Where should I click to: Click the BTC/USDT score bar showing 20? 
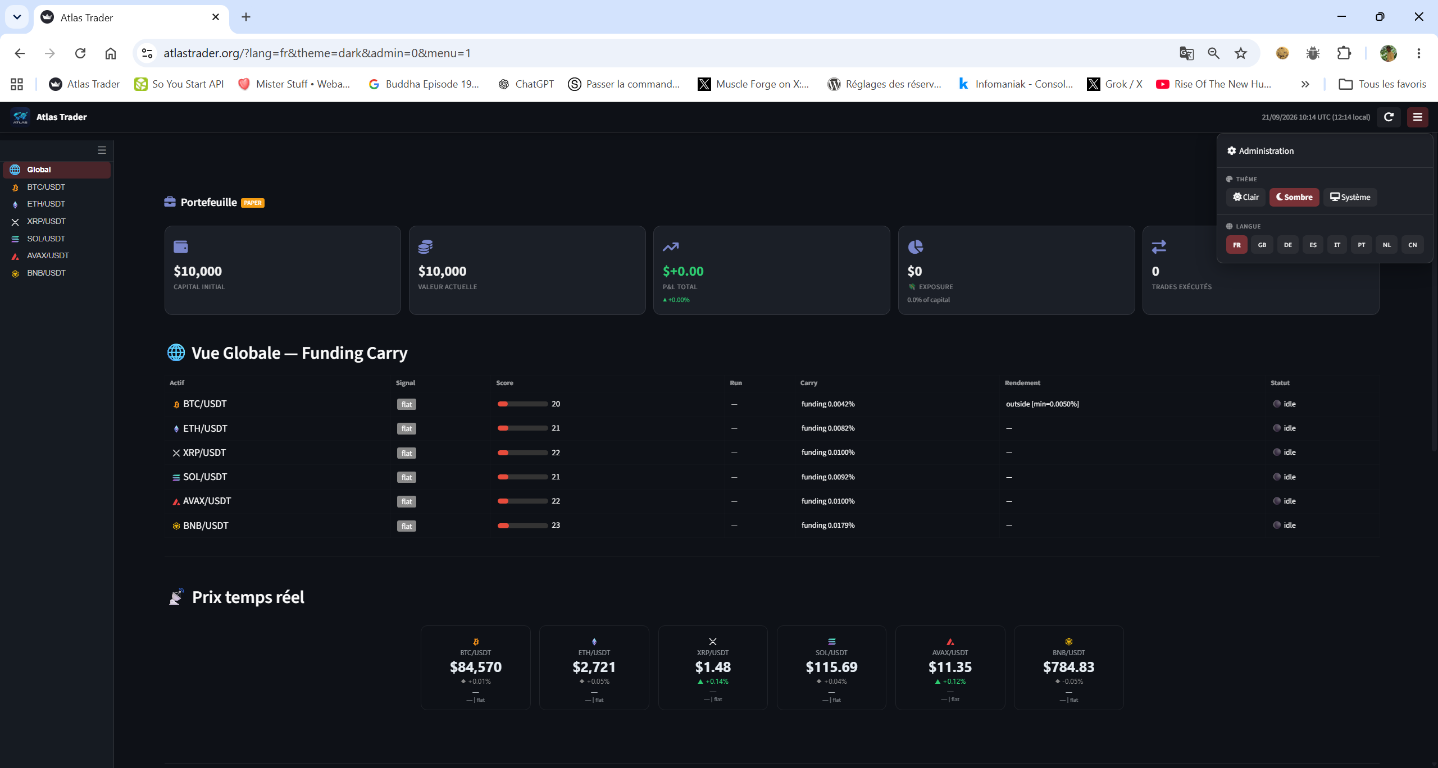click(x=522, y=404)
